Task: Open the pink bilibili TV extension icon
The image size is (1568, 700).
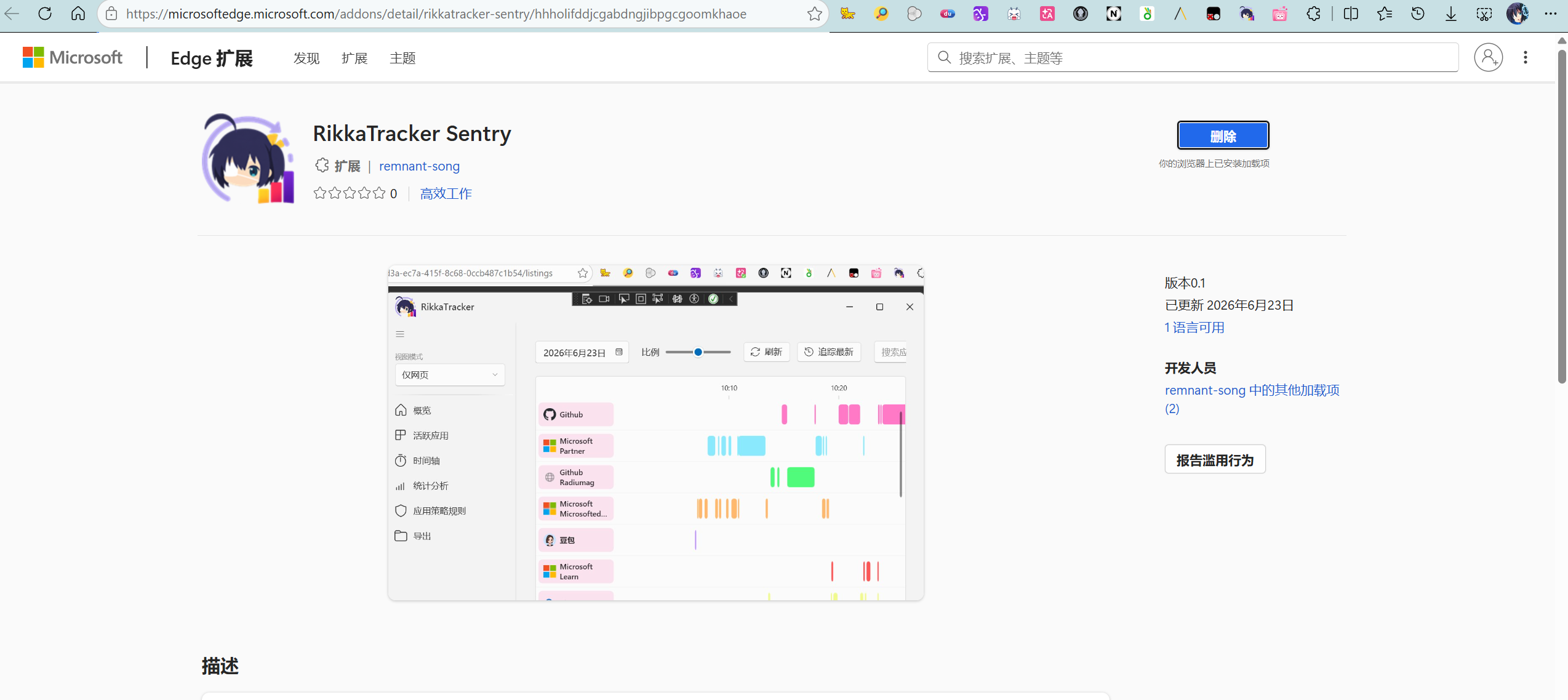Action: click(1280, 14)
